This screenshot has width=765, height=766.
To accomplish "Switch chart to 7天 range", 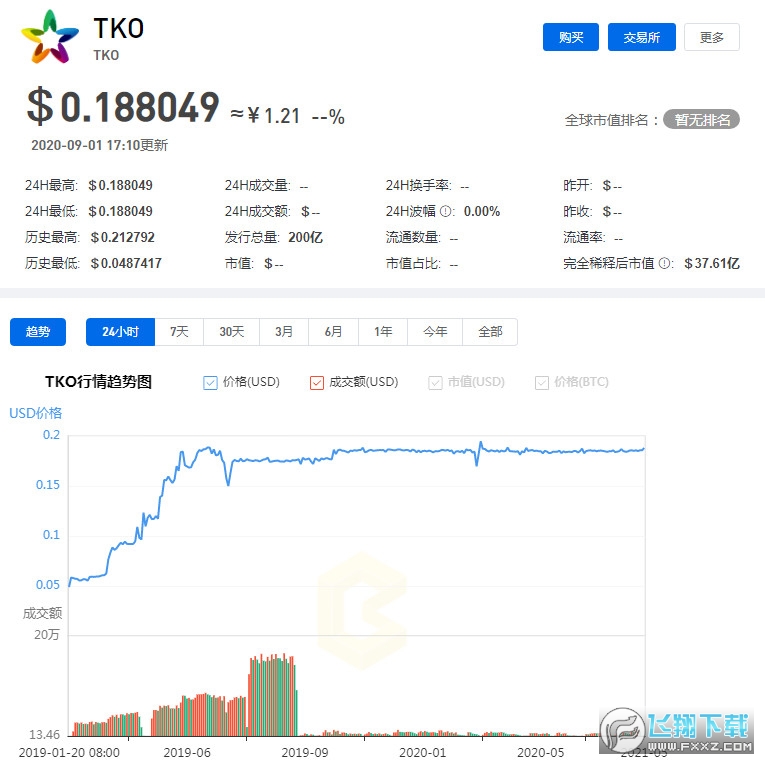I will click(x=179, y=332).
